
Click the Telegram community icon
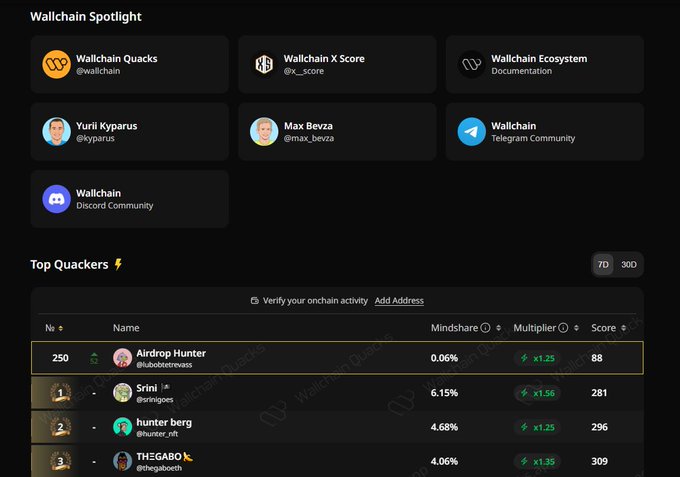tap(471, 131)
